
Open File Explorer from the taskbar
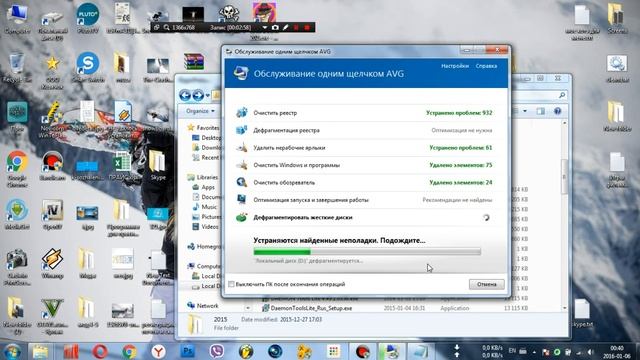click(x=41, y=351)
